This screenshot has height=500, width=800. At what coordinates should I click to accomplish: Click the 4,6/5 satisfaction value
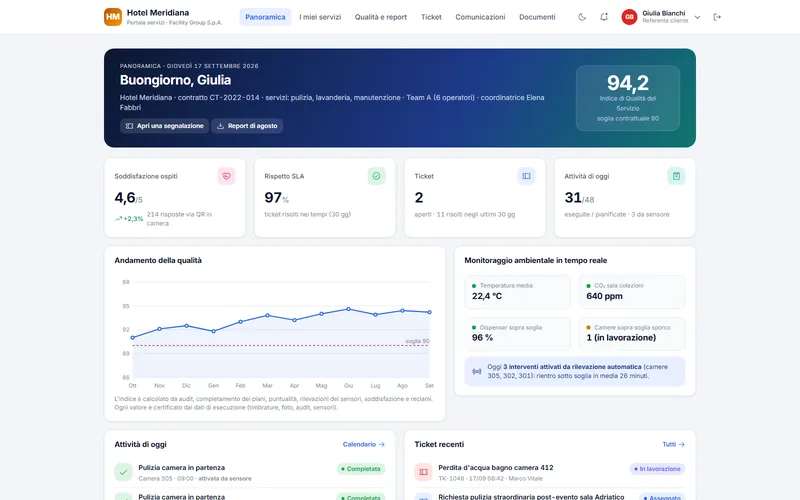coord(128,197)
